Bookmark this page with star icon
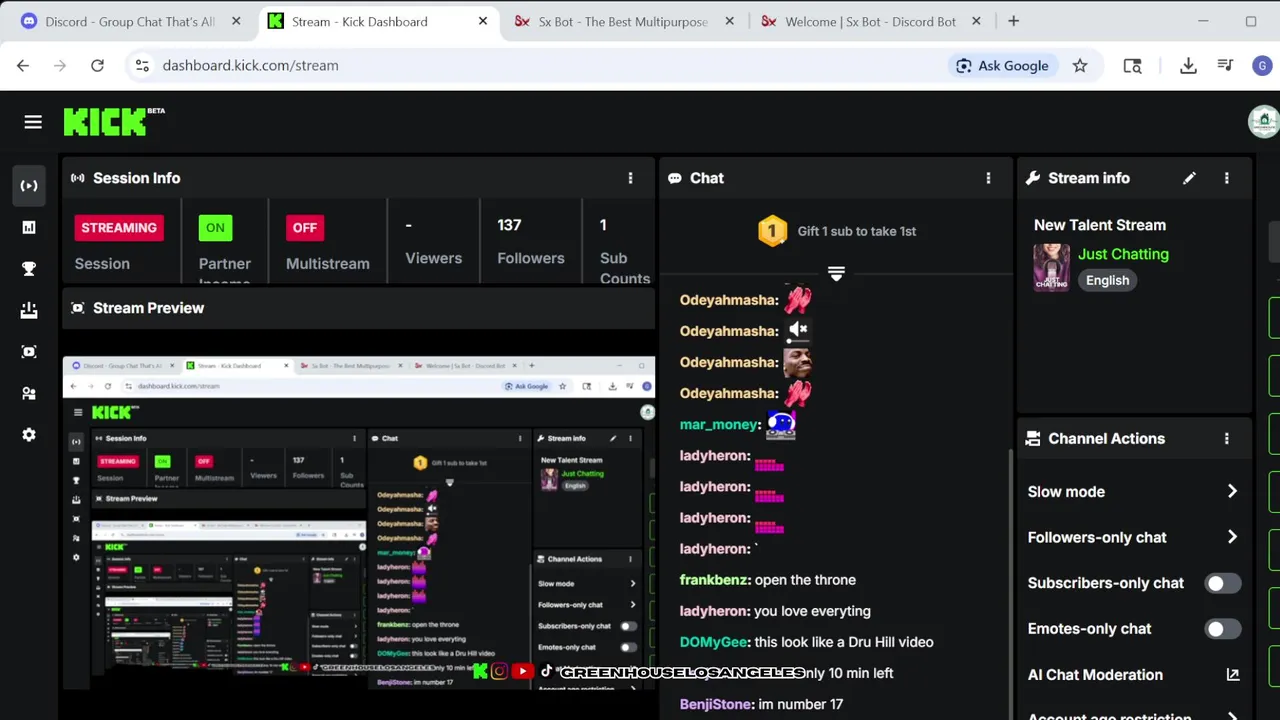1280x720 pixels. pos(1080,65)
